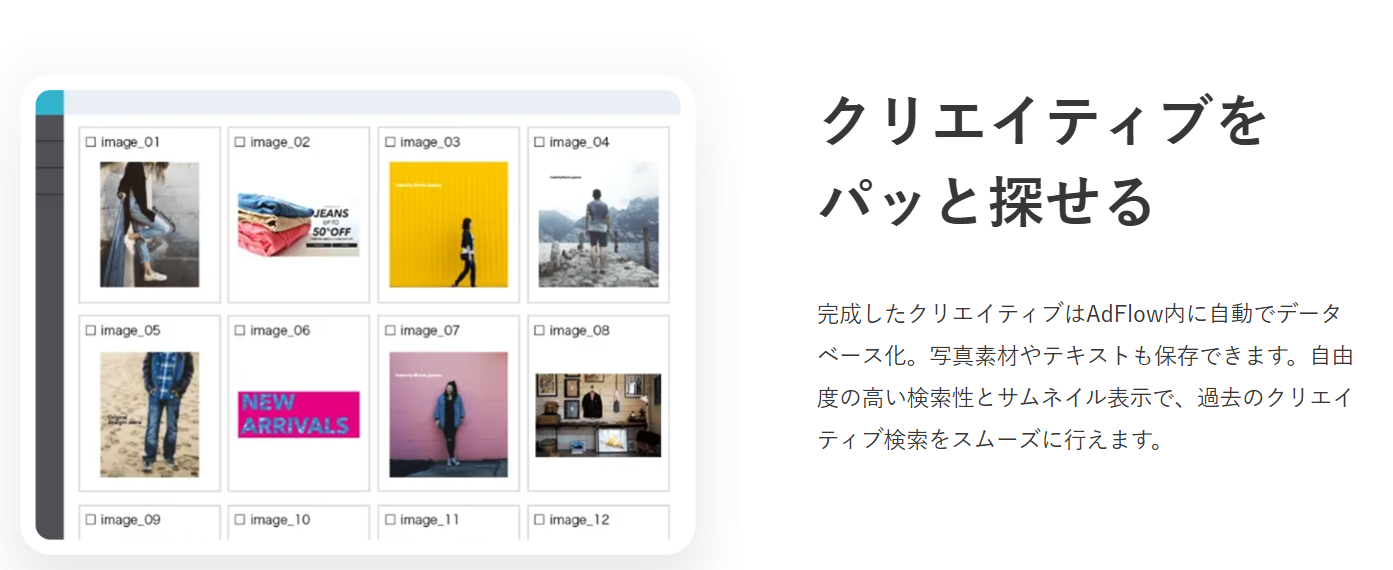Open the pink wall image_07 thumbnail

tap(448, 414)
